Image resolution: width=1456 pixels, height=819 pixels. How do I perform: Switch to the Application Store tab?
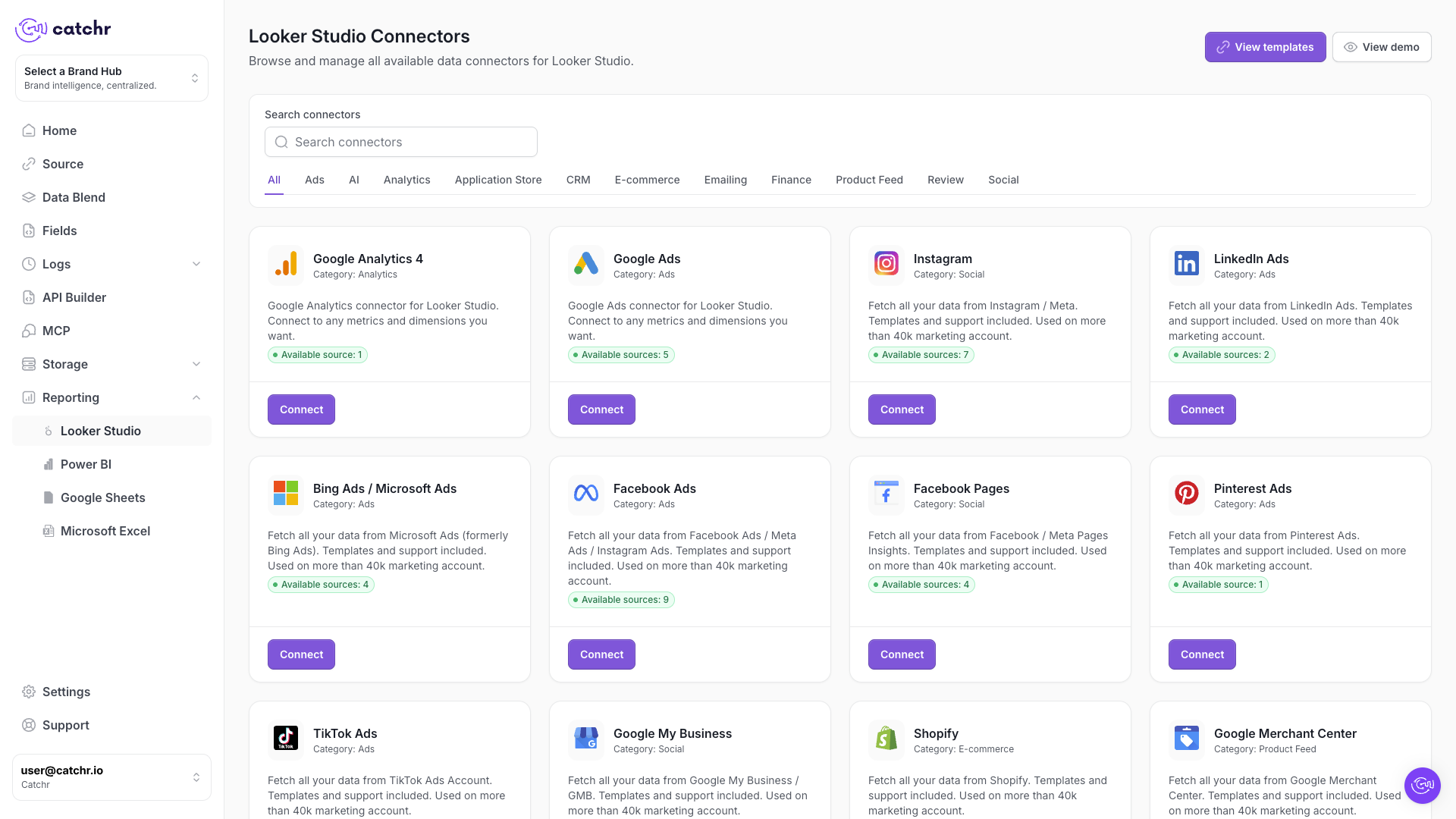tap(498, 180)
